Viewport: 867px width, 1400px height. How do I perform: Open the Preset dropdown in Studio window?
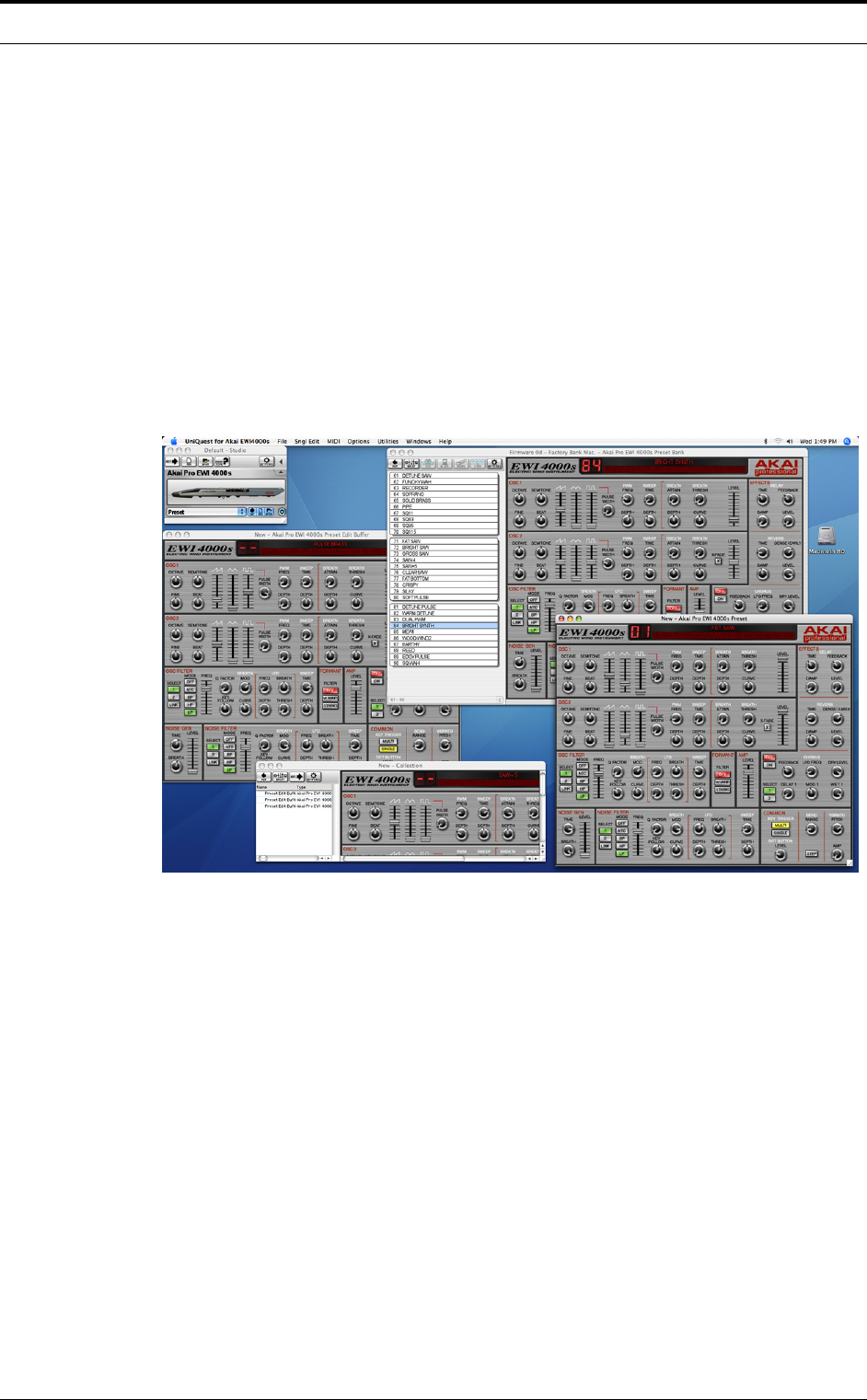point(206,512)
